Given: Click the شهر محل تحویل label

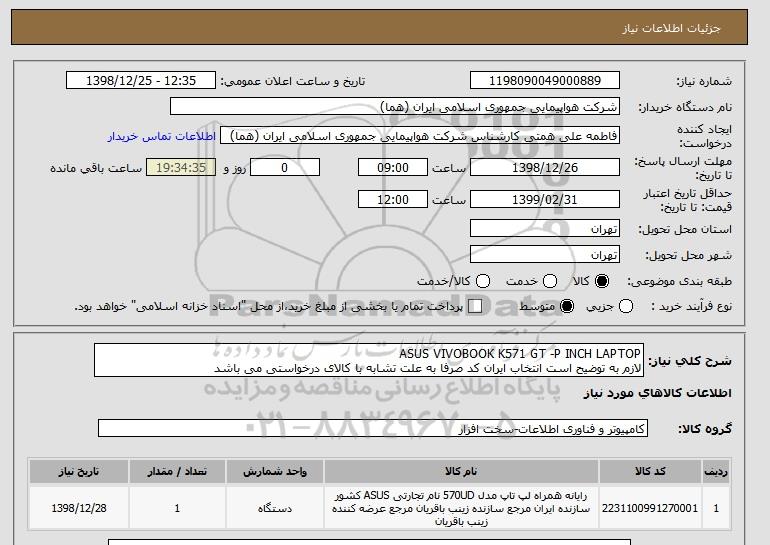Looking at the screenshot, I should (x=688, y=255).
